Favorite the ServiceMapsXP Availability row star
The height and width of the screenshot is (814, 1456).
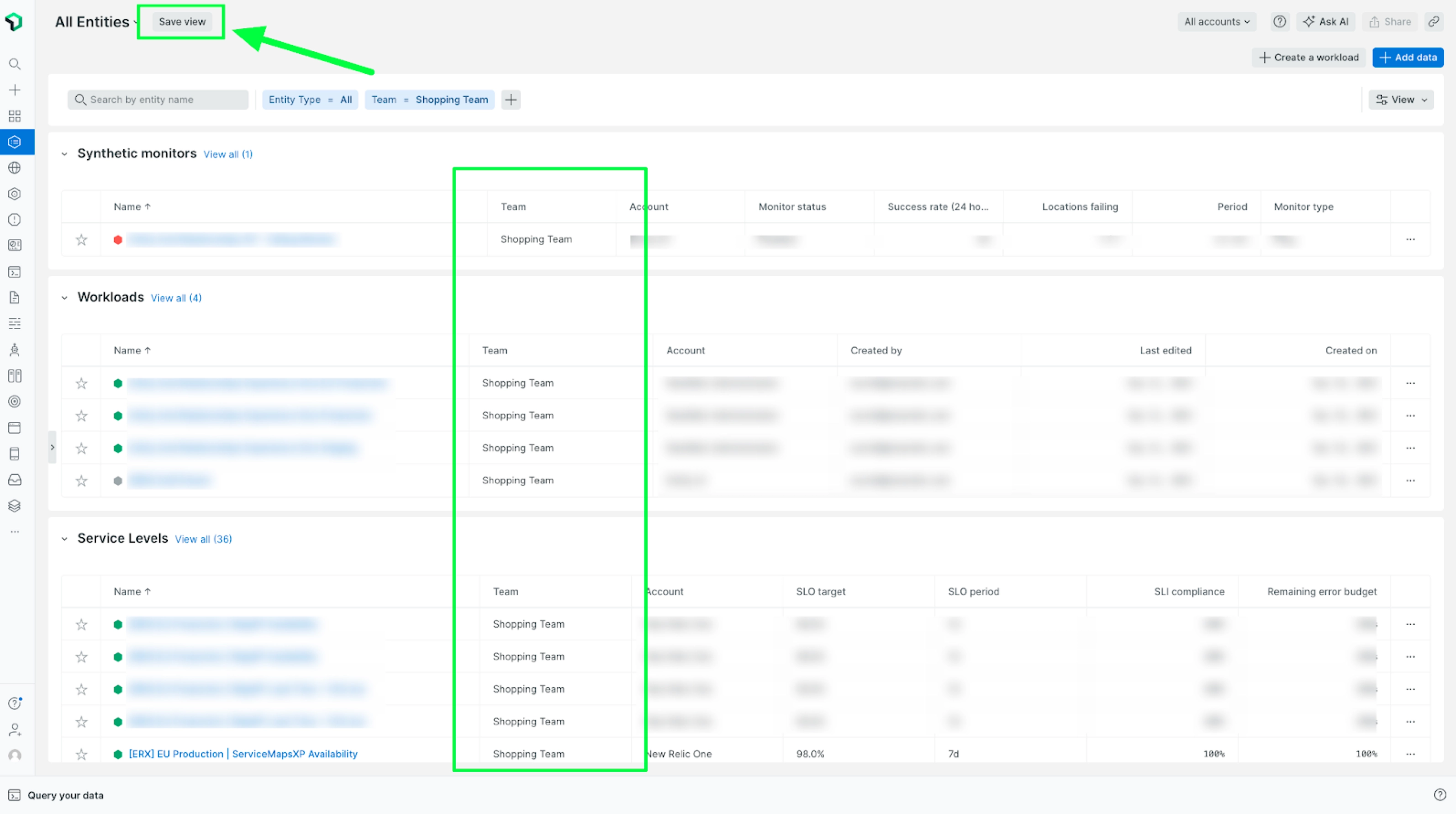[81, 754]
